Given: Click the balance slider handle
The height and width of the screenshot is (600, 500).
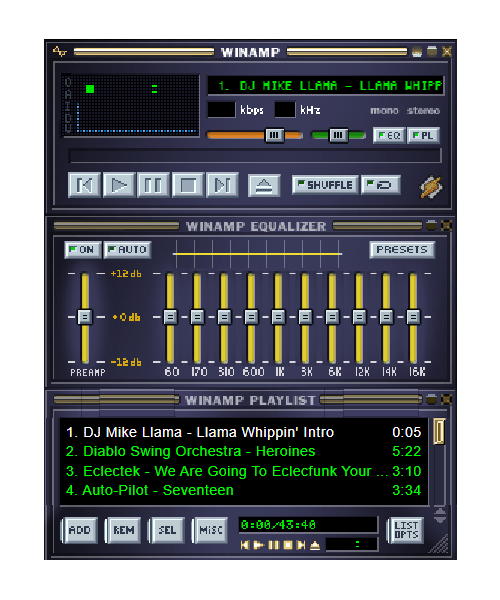Looking at the screenshot, I should (x=338, y=135).
